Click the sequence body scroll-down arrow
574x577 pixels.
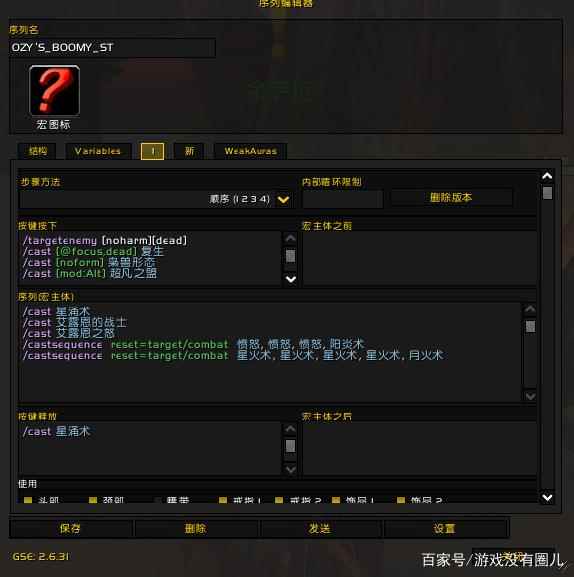tap(530, 396)
